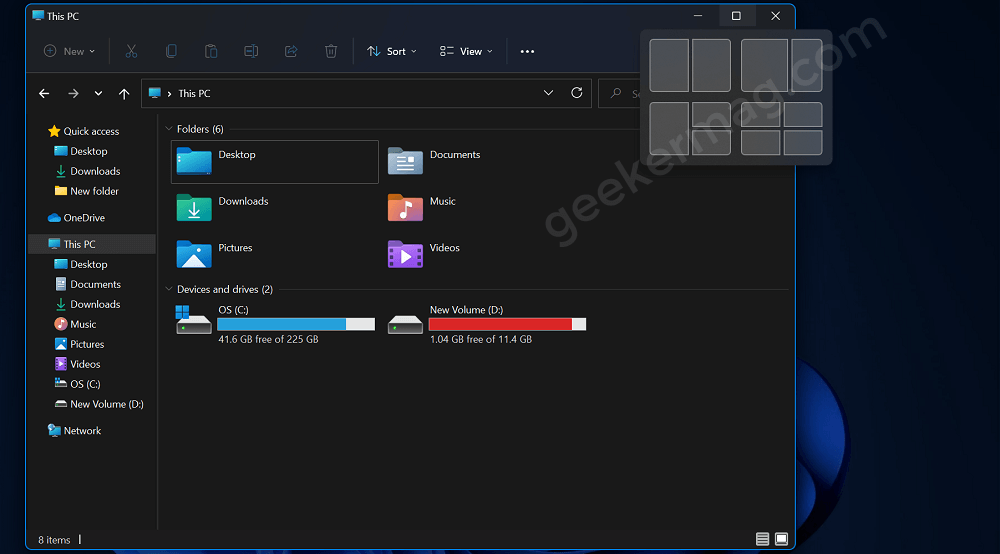Snap to top-left quadrant of four-grid layout
Viewport: 1000px width, 554px height.
pos(760,115)
